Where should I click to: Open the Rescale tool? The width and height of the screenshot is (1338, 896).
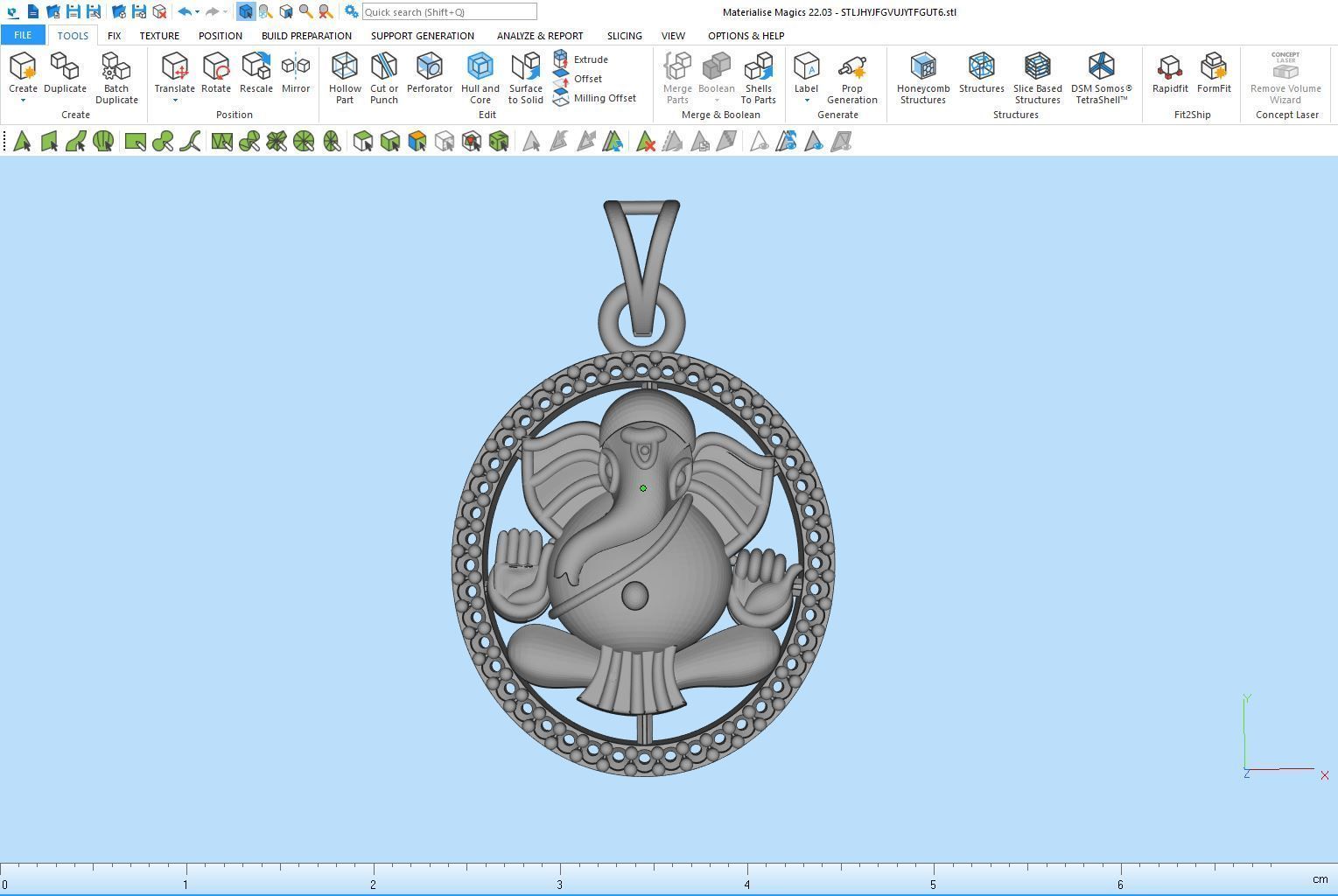(256, 73)
